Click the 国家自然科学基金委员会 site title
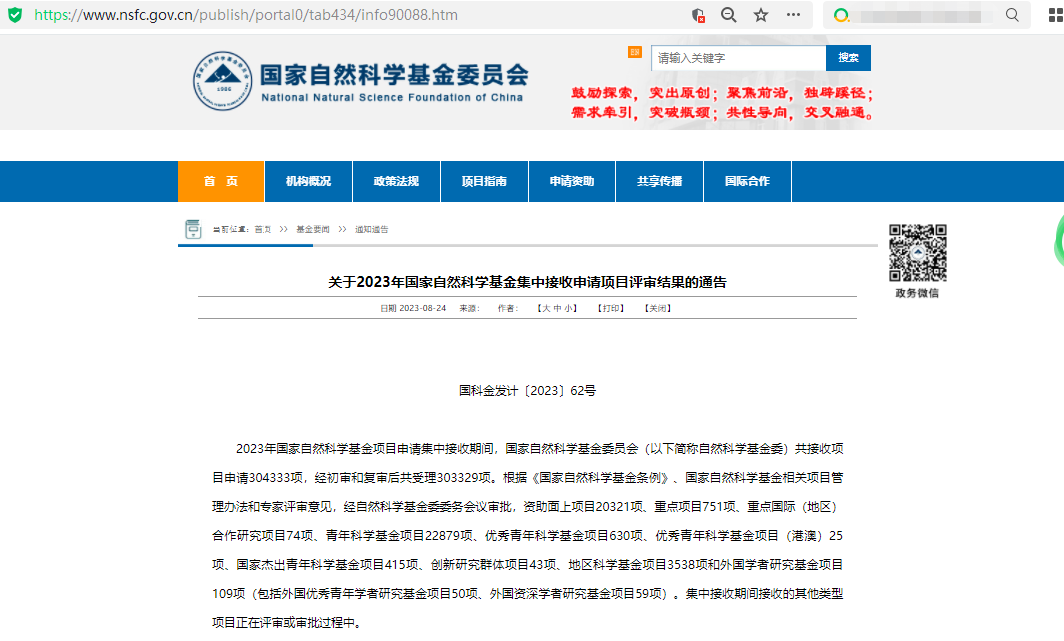1064x641 pixels. pyautogui.click(x=394, y=75)
